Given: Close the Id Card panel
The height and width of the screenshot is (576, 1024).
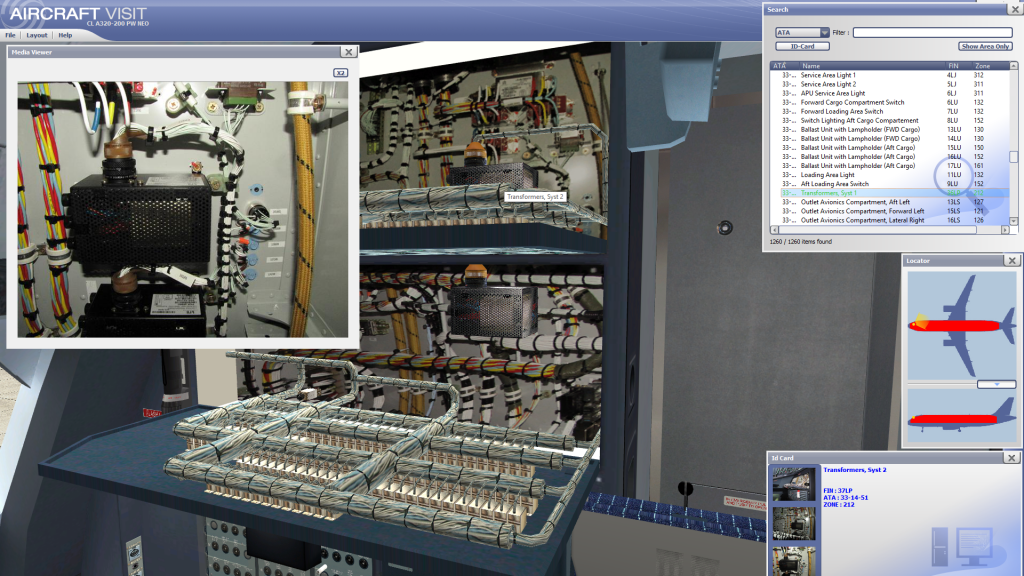Looking at the screenshot, I should (1012, 458).
